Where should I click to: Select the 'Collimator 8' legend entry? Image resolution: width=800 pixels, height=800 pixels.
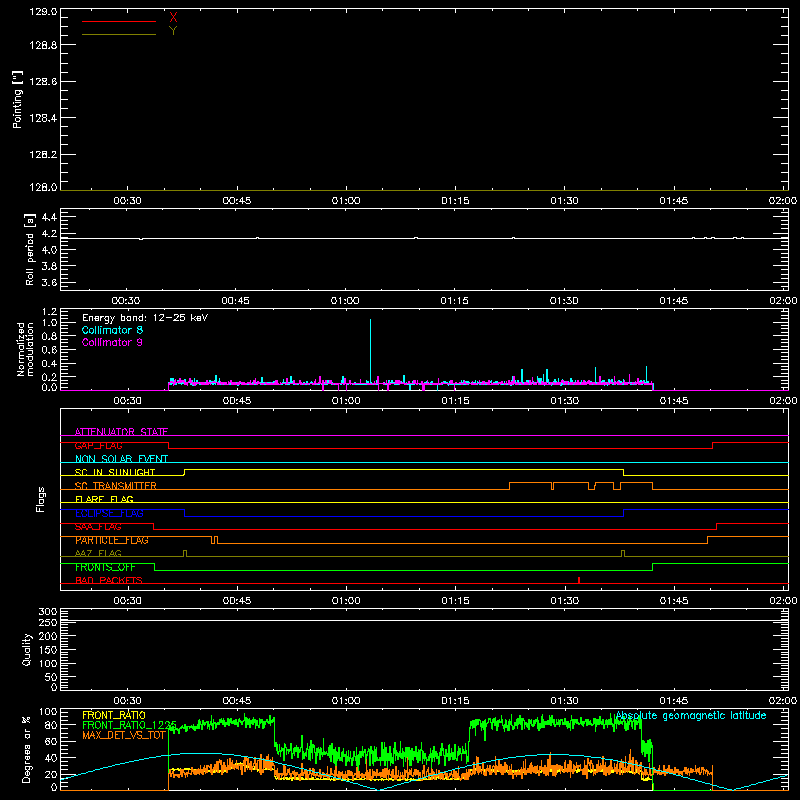[x=112, y=330]
